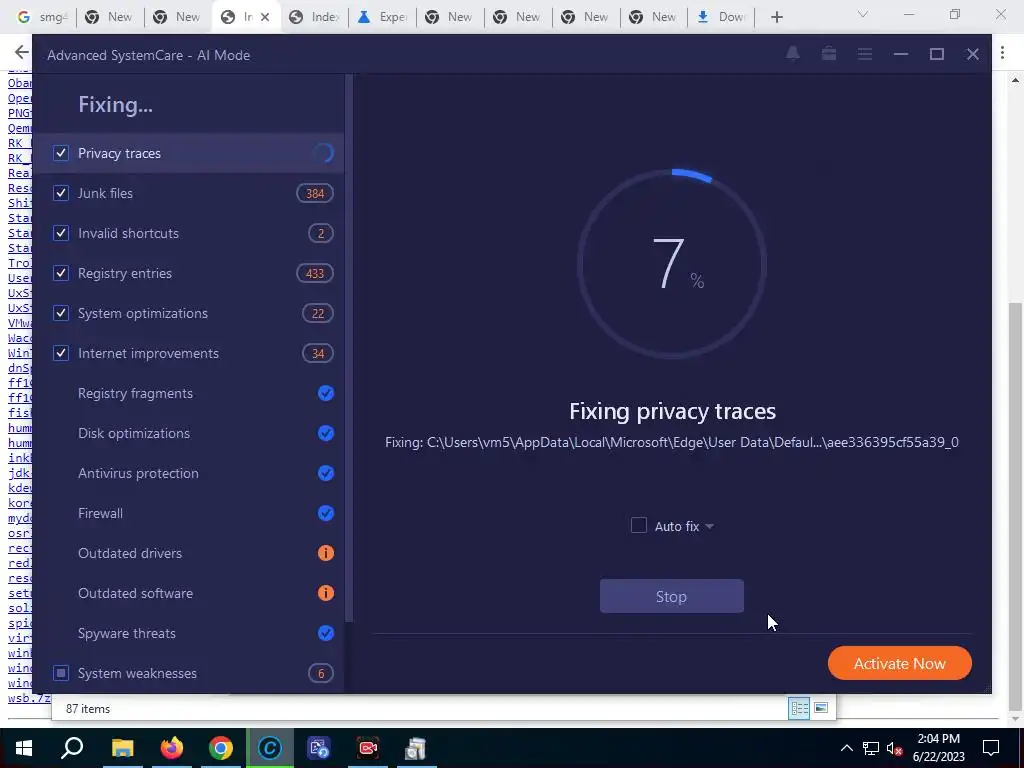Launch Google Chrome from the taskbar
Screen dimensions: 1024x768
tap(221, 748)
